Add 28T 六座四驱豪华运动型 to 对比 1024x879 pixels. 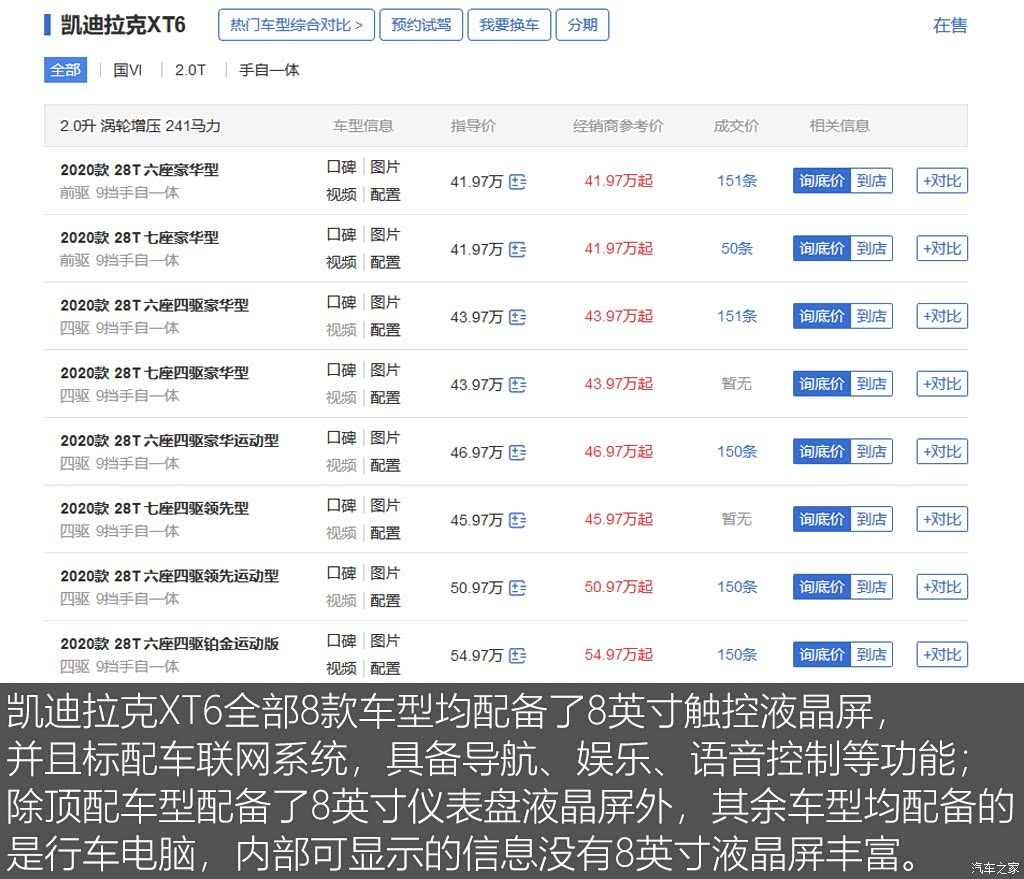tap(942, 452)
